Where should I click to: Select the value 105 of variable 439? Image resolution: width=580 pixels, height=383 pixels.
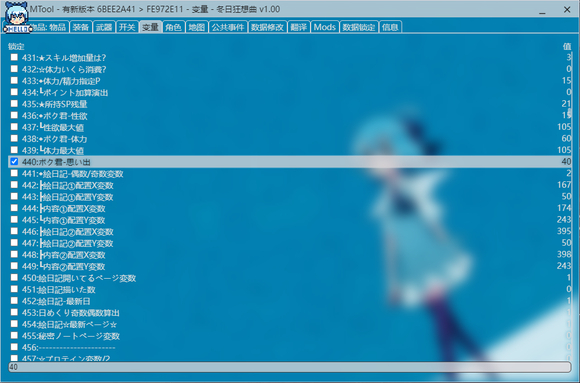pyautogui.click(x=564, y=150)
